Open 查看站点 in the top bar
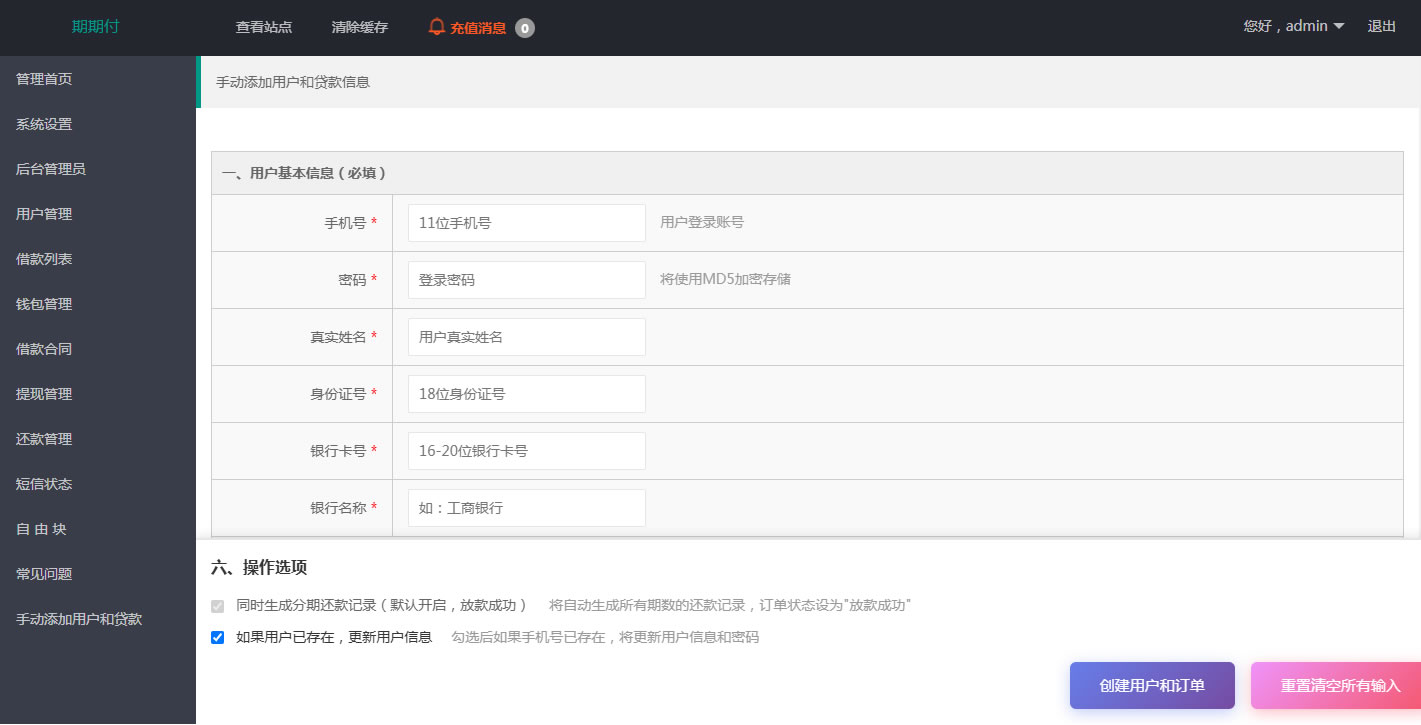This screenshot has width=1421, height=725. (264, 28)
